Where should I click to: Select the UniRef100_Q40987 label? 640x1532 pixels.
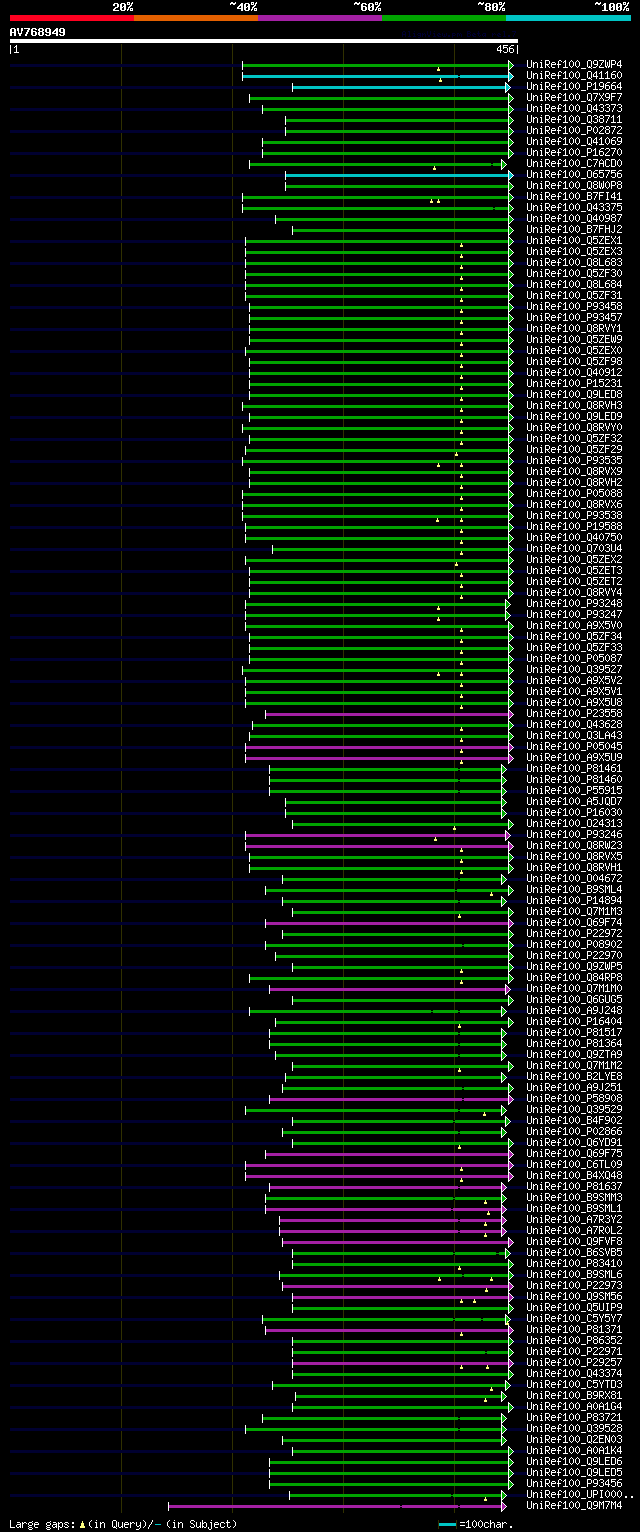(x=573, y=218)
